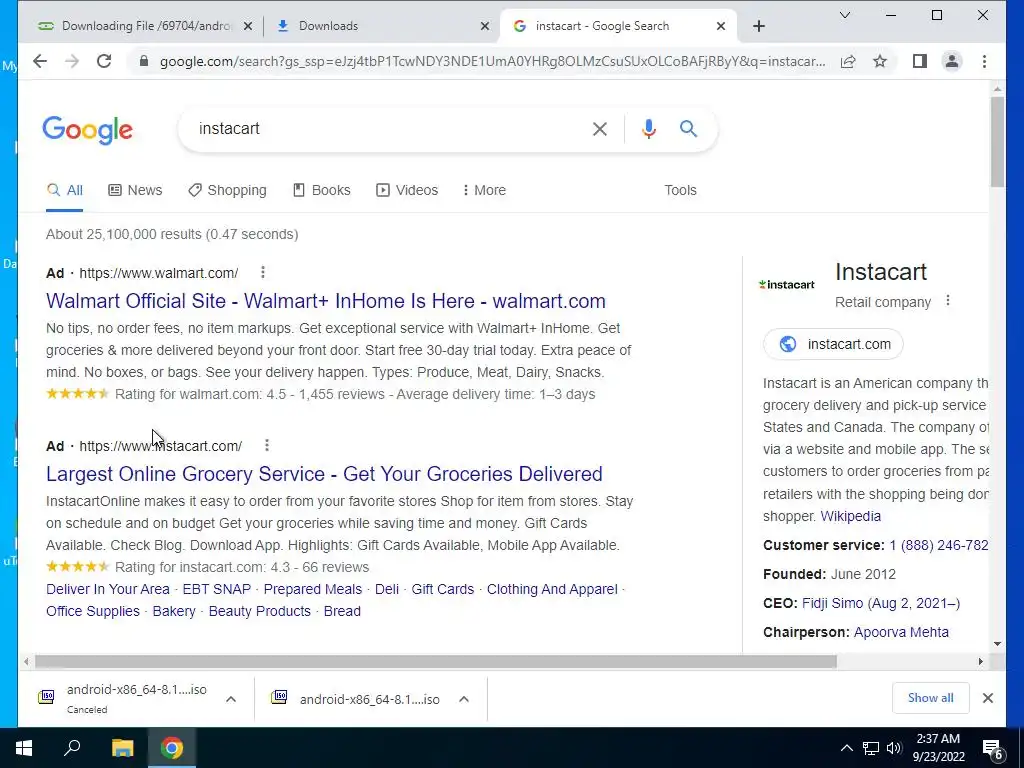The height and width of the screenshot is (768, 1024).
Task: Open Instacart knowledge panel more options
Action: pyautogui.click(x=948, y=301)
